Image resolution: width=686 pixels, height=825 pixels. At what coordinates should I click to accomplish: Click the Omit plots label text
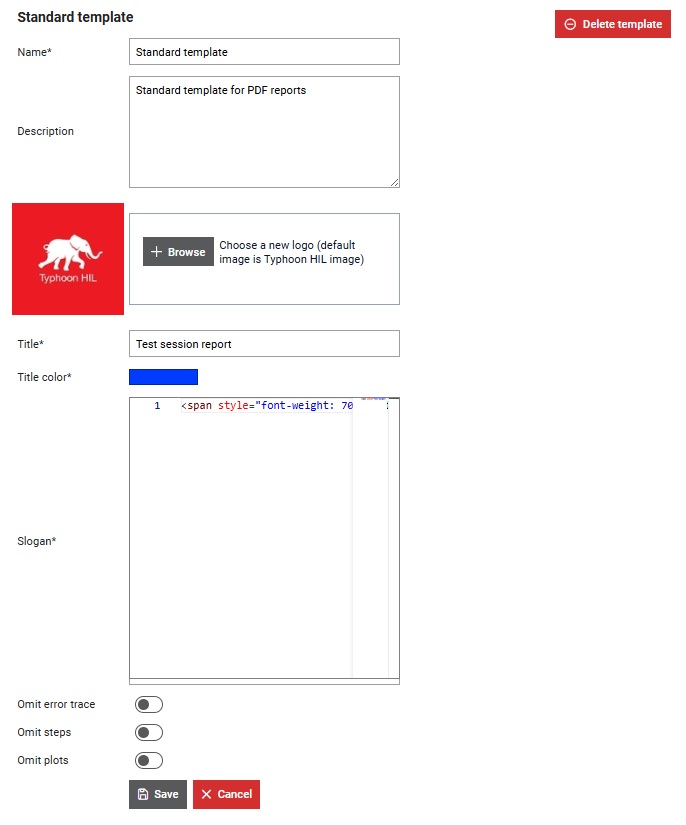(x=43, y=761)
